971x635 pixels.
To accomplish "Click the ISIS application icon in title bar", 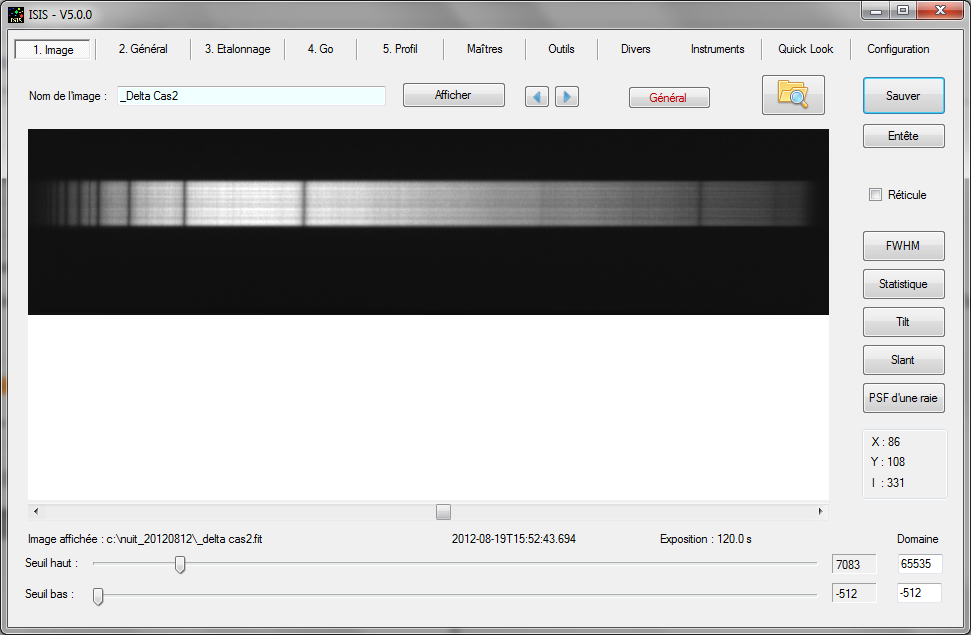I will [15, 14].
